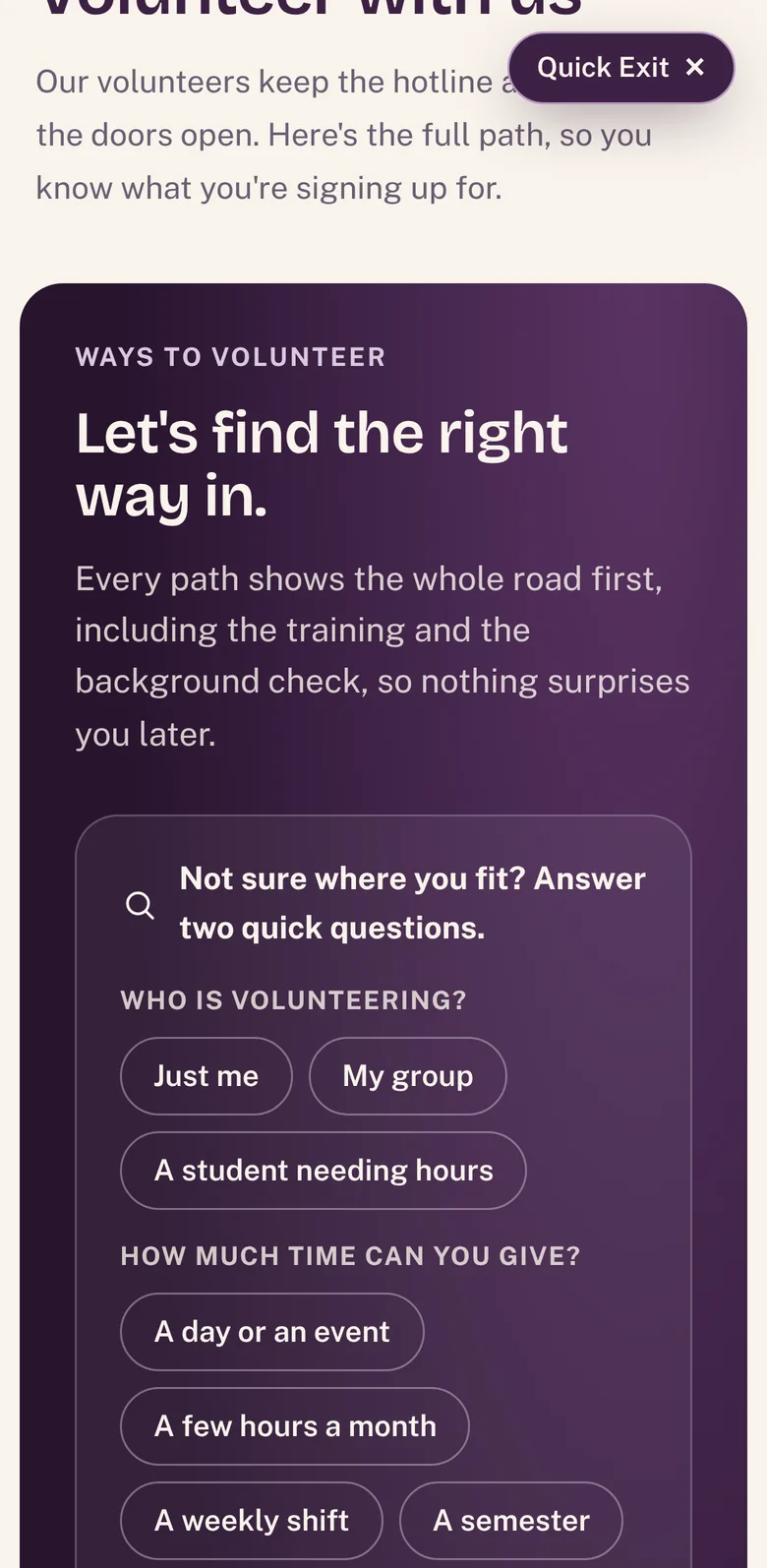Viewport: 767px width, 1568px height.
Task: Click the 'Let's find the right way in.' heading
Action: 322,463
